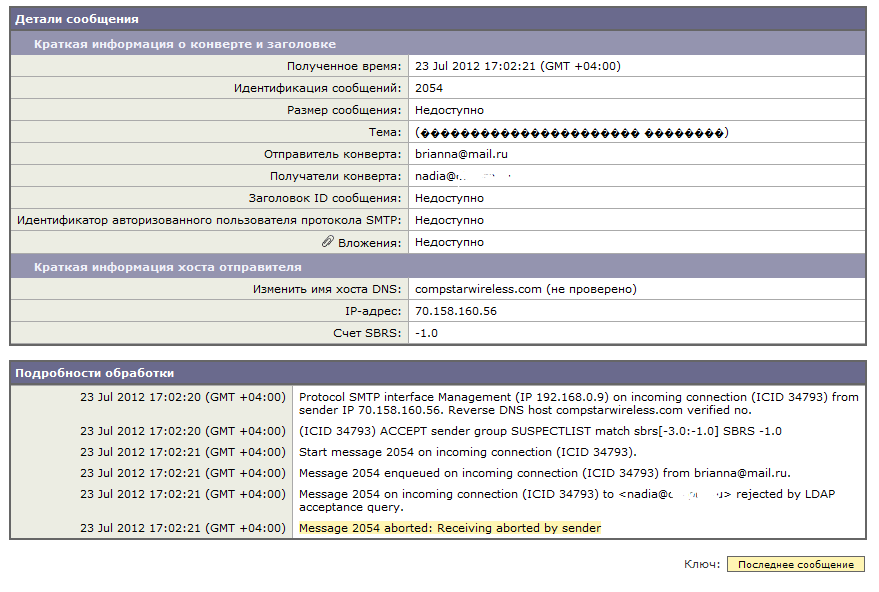Click 'Краткая информация о конверте и заголовке' section header

[x=438, y=44]
